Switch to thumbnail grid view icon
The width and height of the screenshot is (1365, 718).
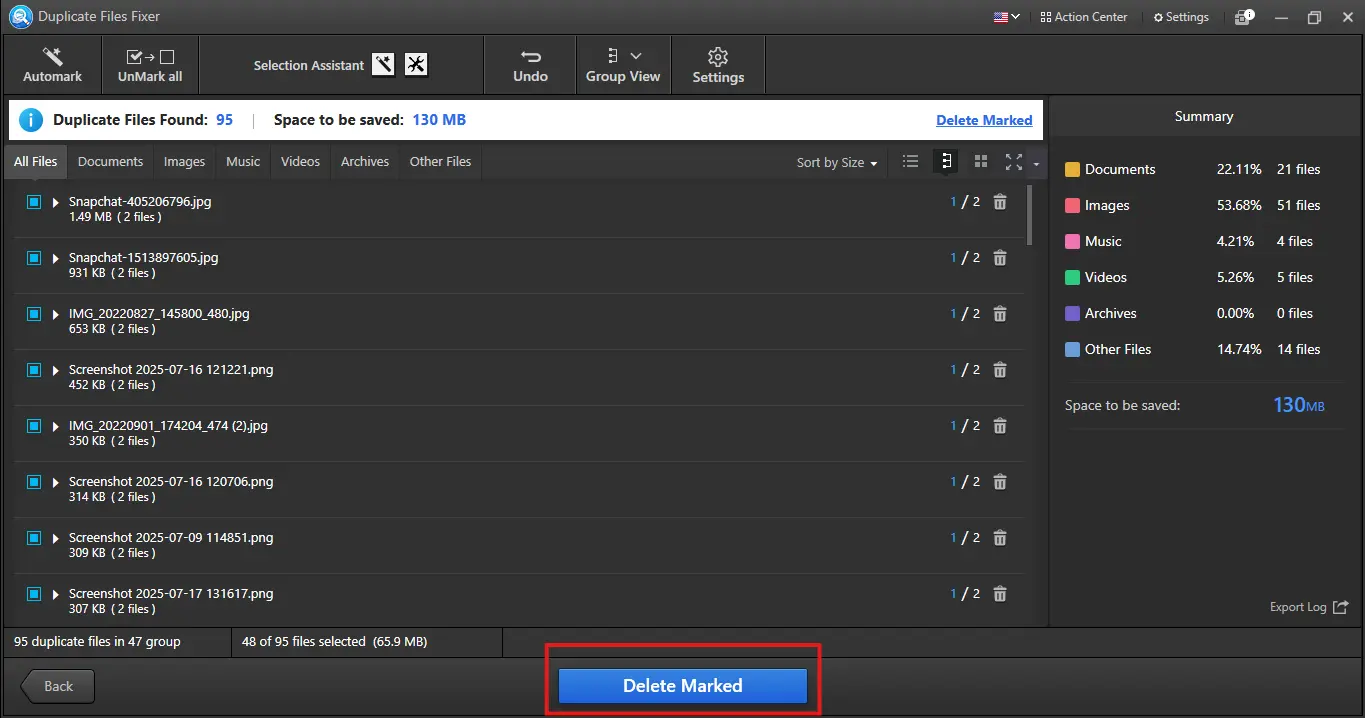click(981, 162)
